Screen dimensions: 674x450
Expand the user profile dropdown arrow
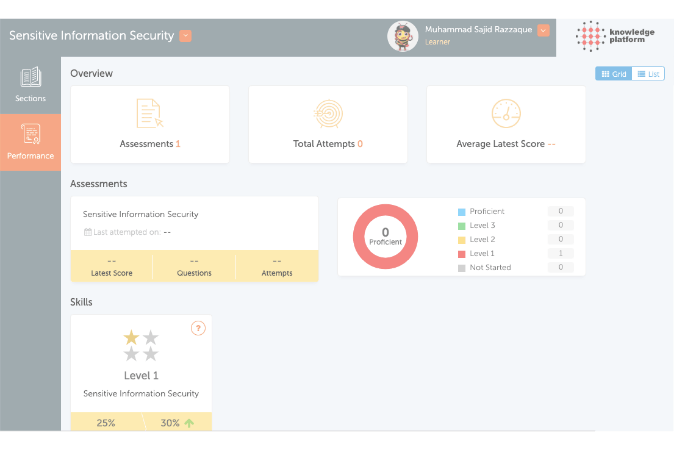(x=543, y=30)
